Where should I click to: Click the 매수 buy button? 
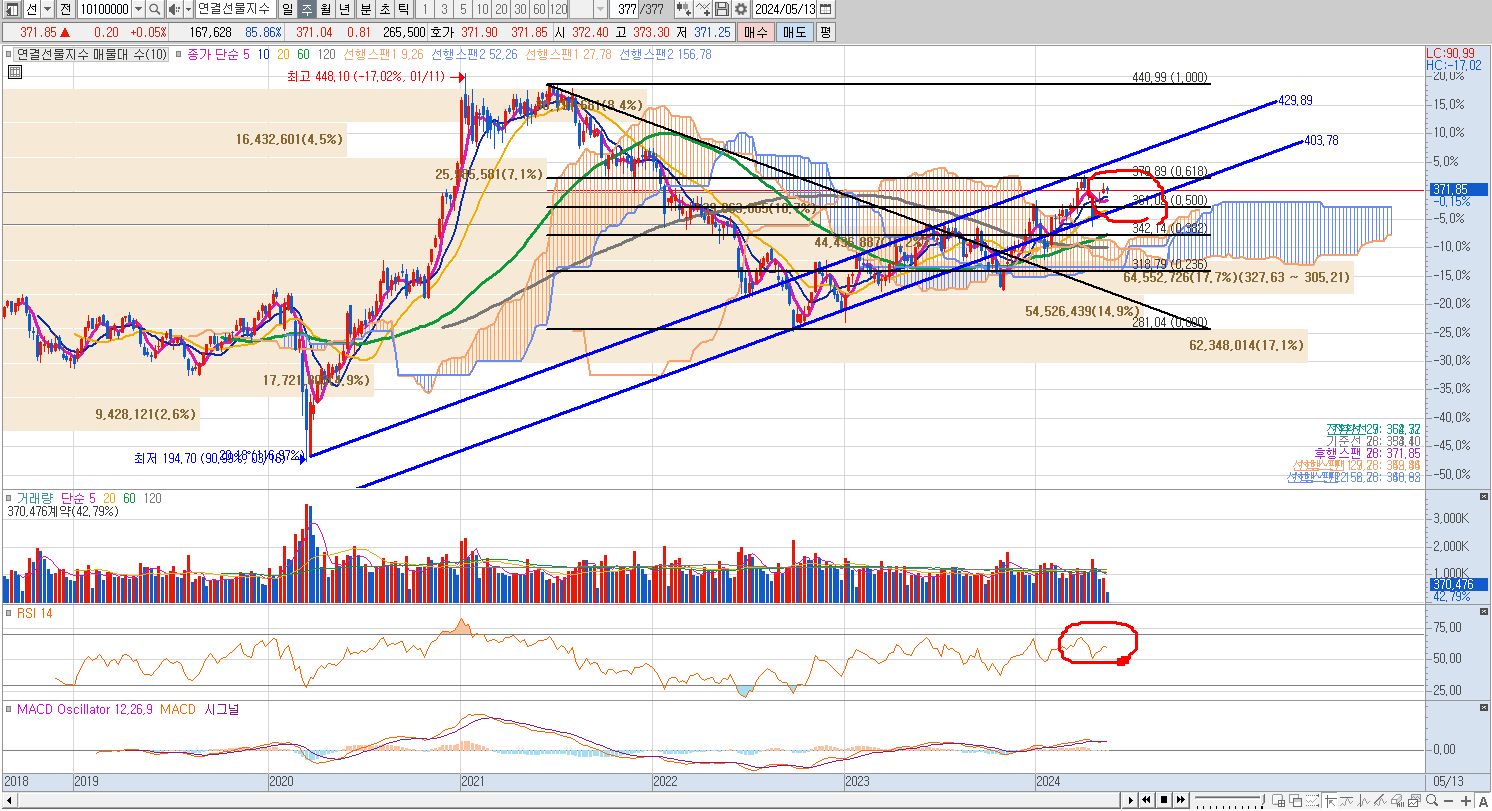click(x=754, y=33)
